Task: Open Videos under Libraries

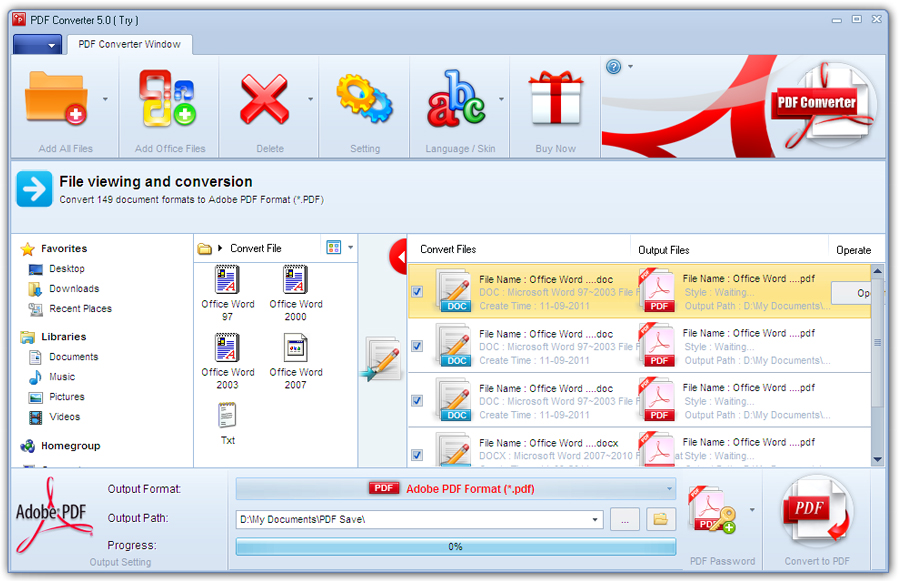Action: click(64, 417)
